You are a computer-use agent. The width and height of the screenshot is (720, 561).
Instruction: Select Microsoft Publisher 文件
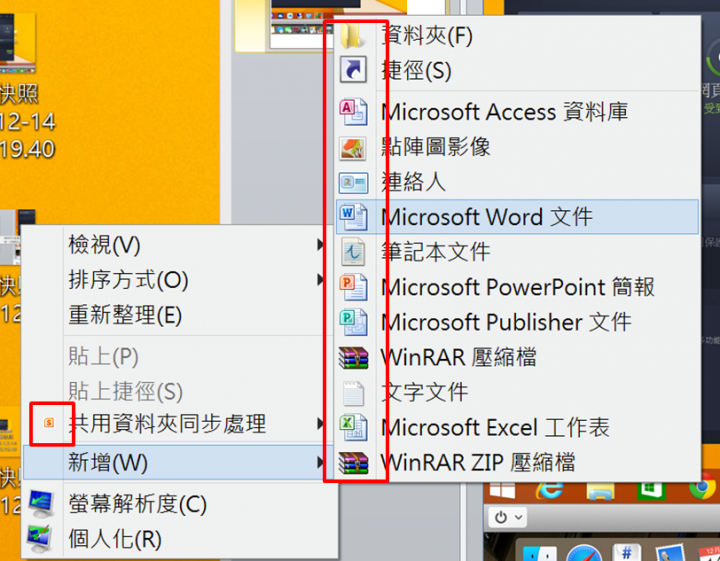click(x=518, y=322)
